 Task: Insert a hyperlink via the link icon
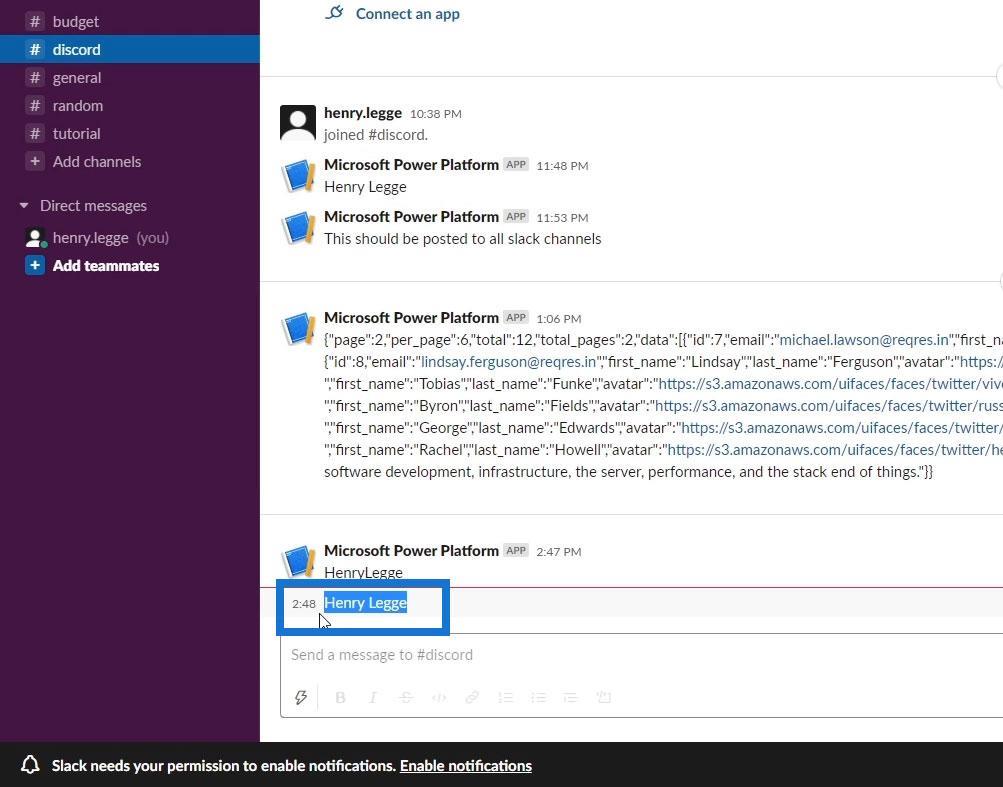pyautogui.click(x=472, y=697)
